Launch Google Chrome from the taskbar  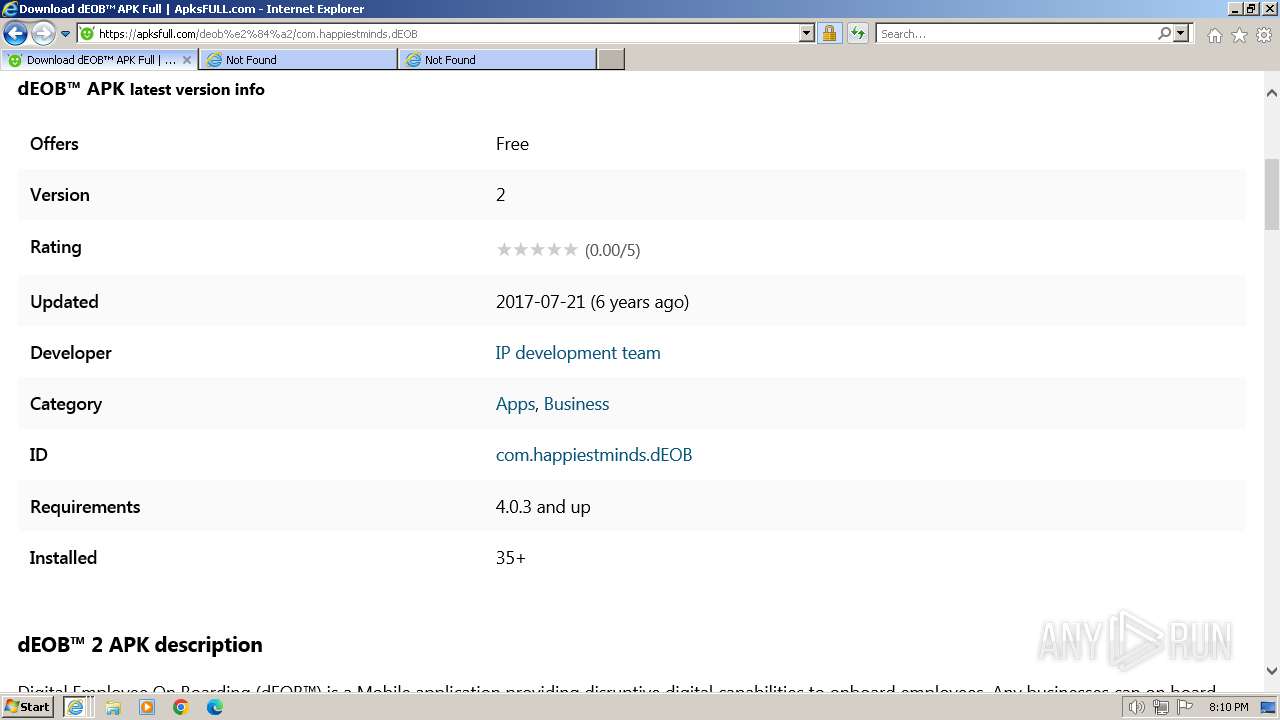coord(181,707)
